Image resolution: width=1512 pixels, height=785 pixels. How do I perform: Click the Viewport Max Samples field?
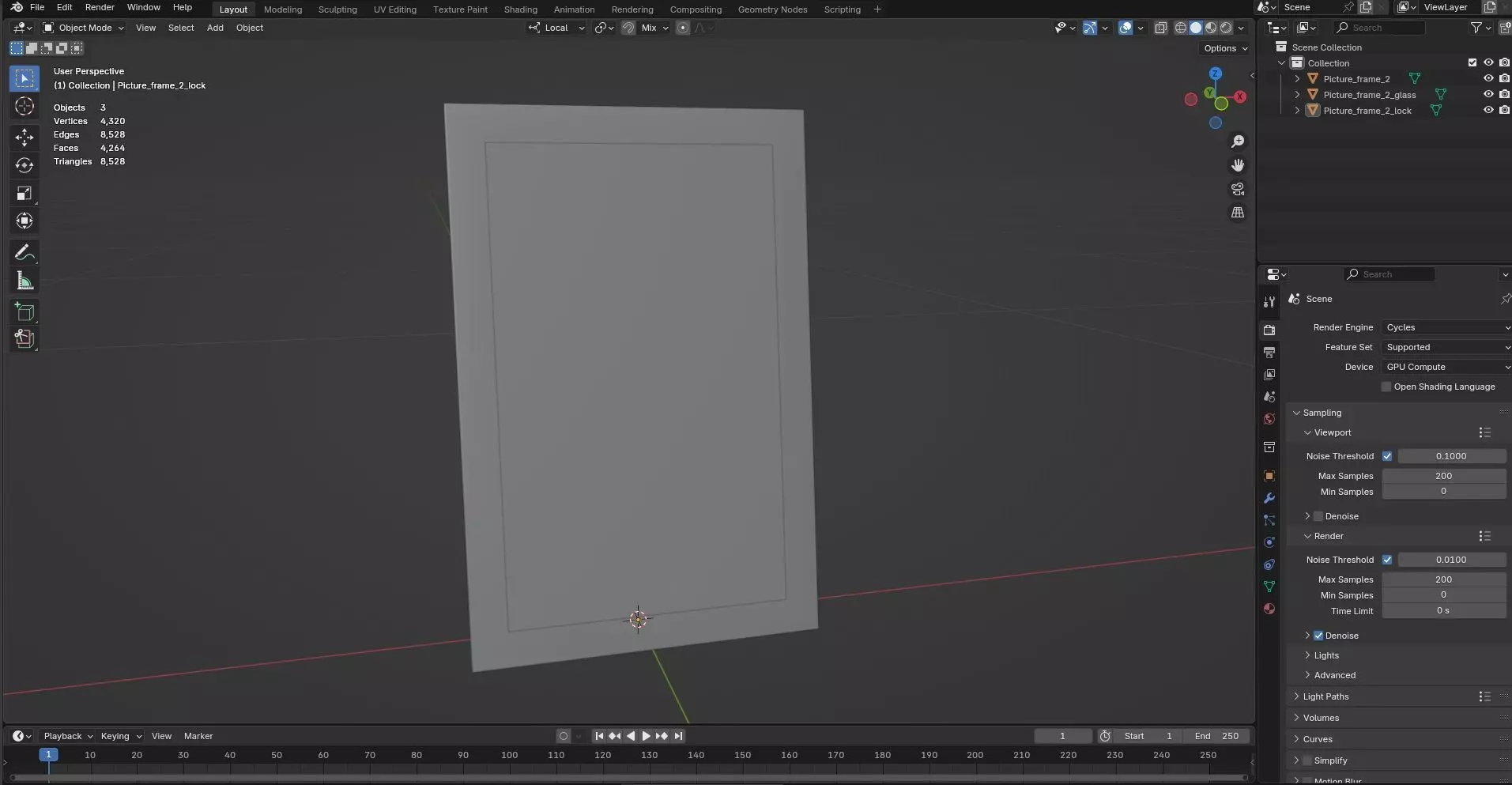[x=1443, y=476]
